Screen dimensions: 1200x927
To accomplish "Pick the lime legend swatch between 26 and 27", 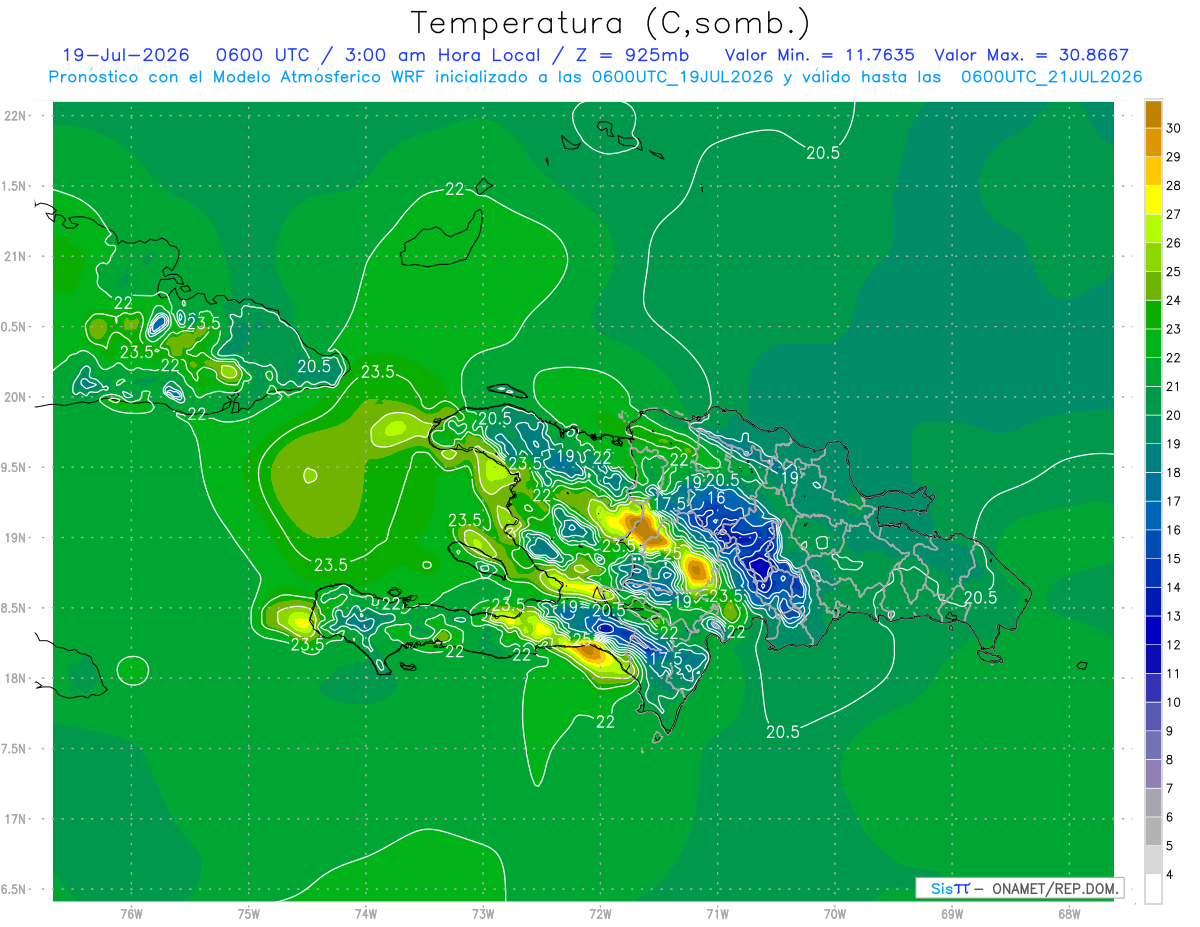I will click(x=1153, y=229).
